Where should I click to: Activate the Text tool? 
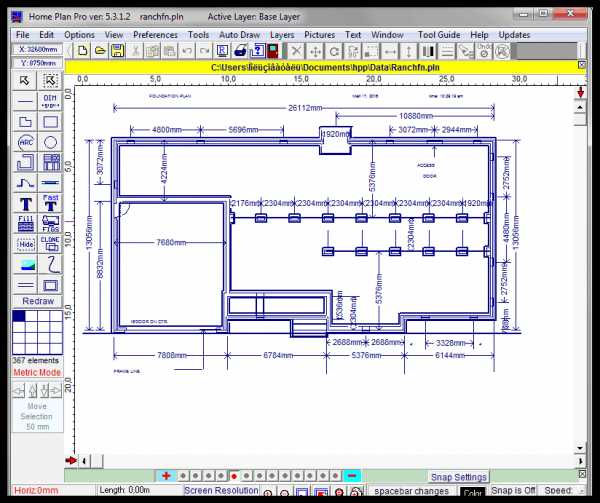pyautogui.click(x=26, y=203)
